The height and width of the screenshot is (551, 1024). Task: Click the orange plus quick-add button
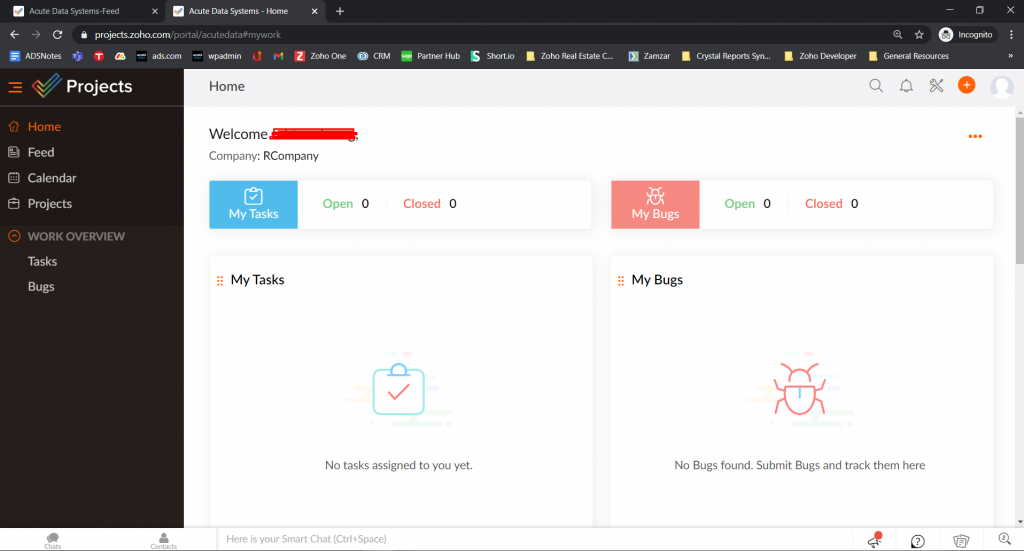point(967,85)
